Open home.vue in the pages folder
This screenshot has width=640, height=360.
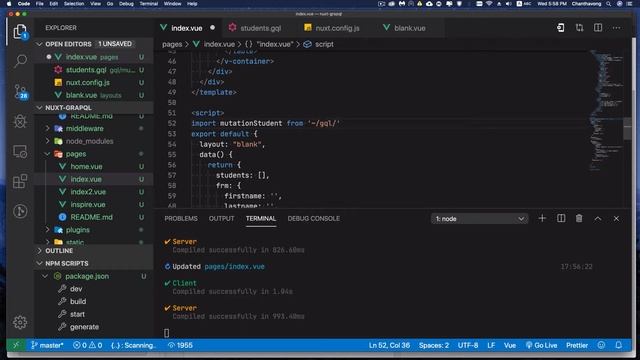click(x=86, y=167)
